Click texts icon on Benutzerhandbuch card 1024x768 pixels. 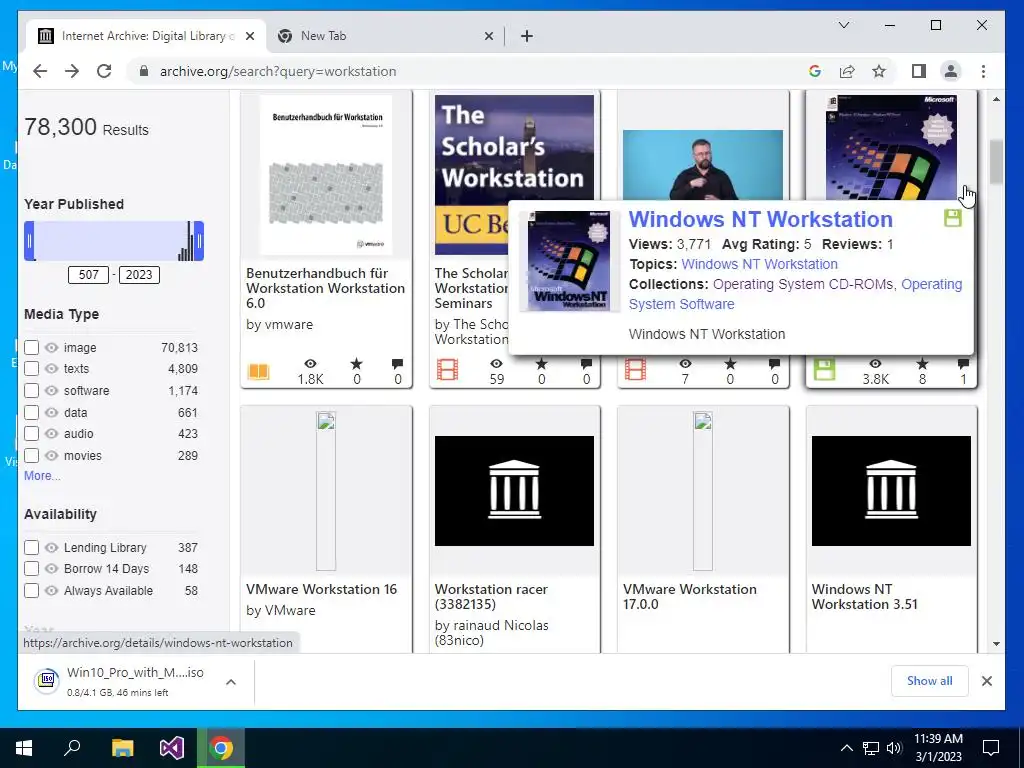tap(258, 372)
